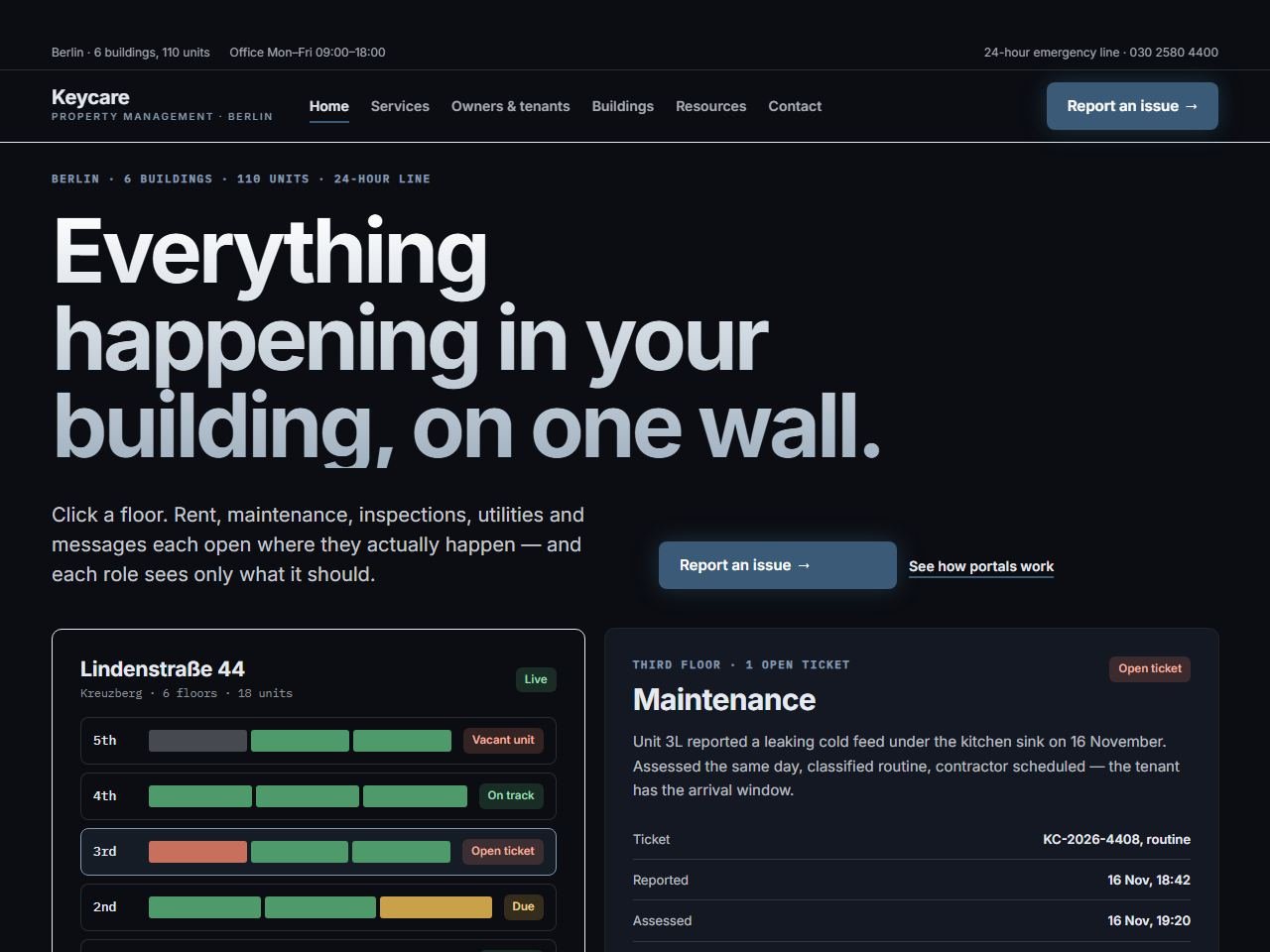Select the 2nd floor row
Screen dimensions: 1270x952
[318, 907]
